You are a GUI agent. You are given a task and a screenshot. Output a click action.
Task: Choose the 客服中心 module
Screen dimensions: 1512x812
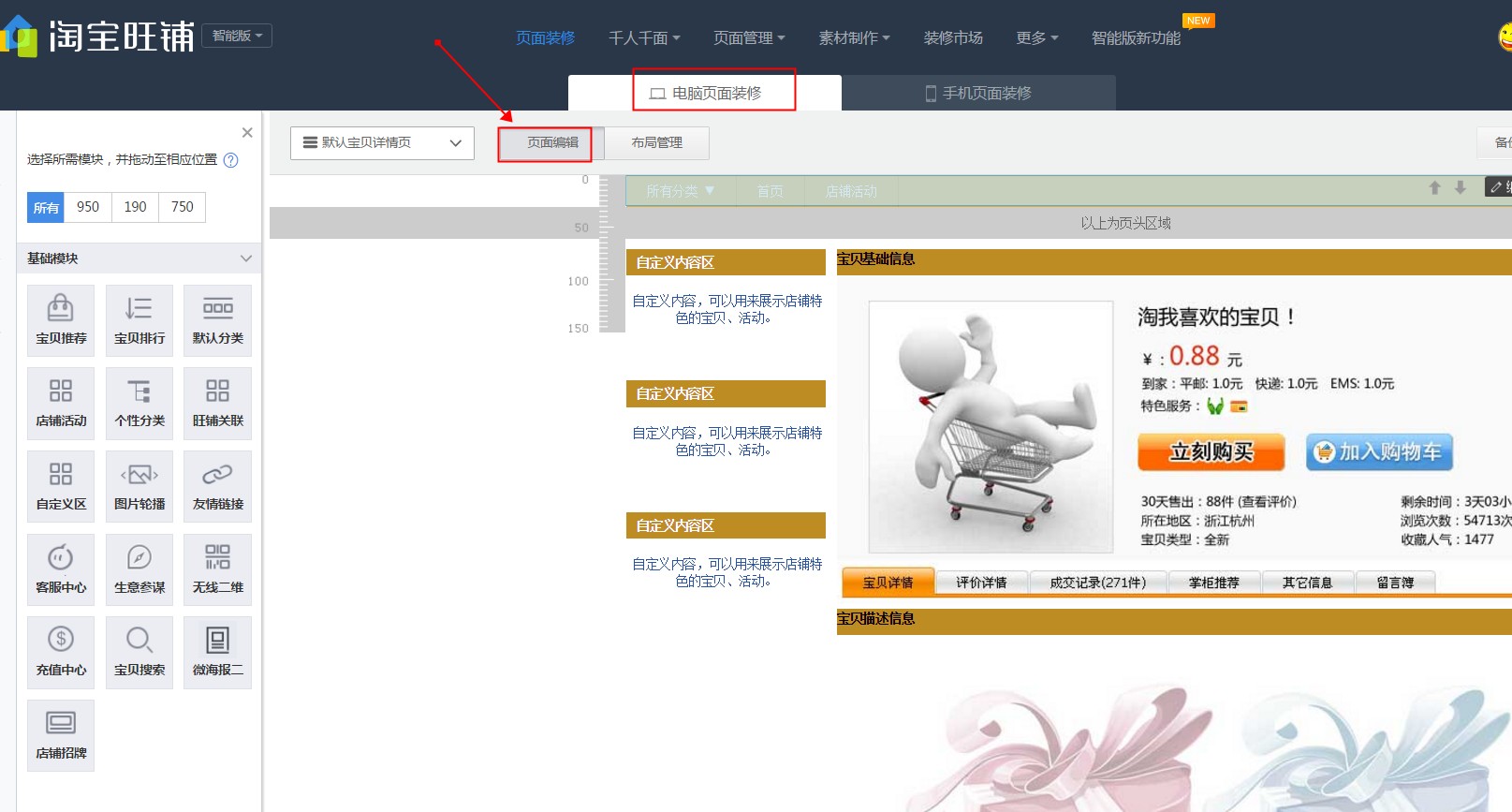(x=61, y=569)
